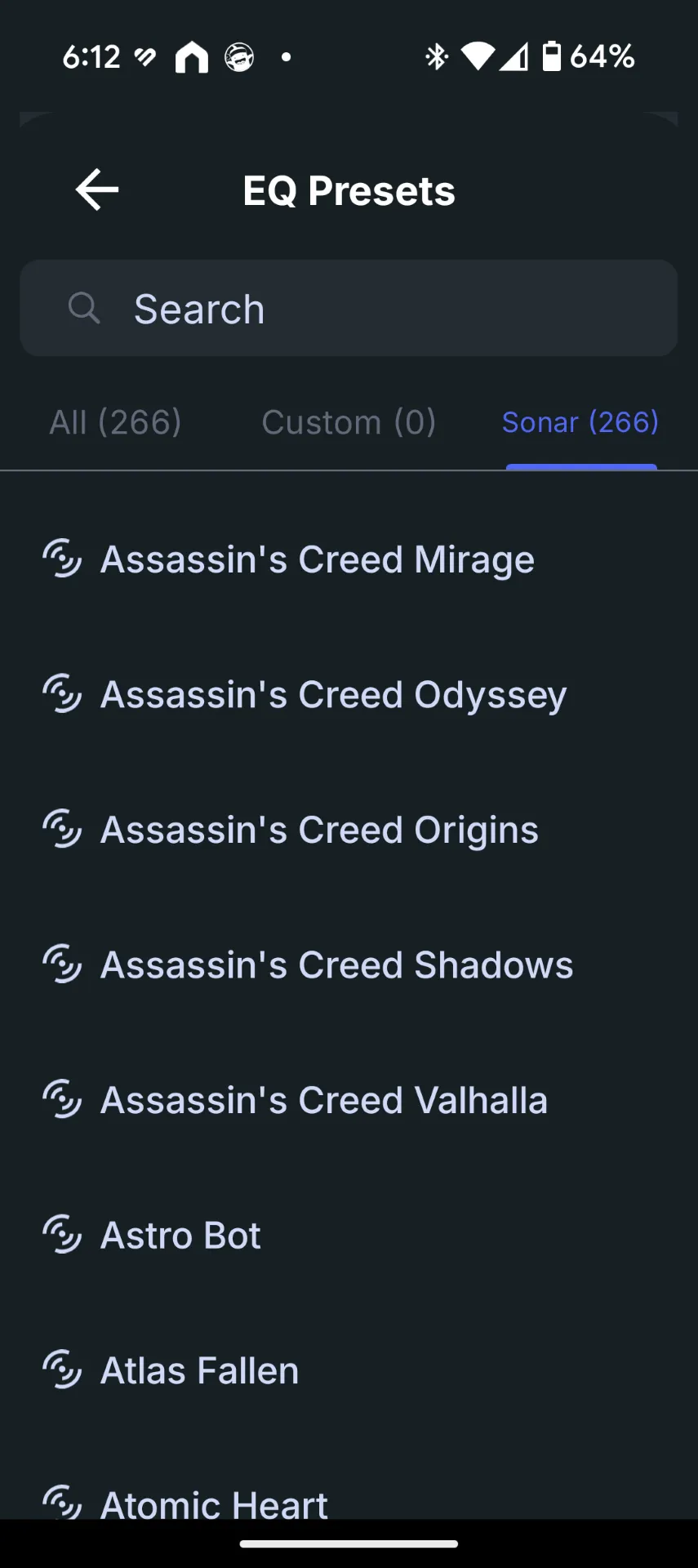This screenshot has height=1568, width=698.
Task: Tap the Sonar icon beside Assassin's Creed Shadows
Action: tap(62, 964)
